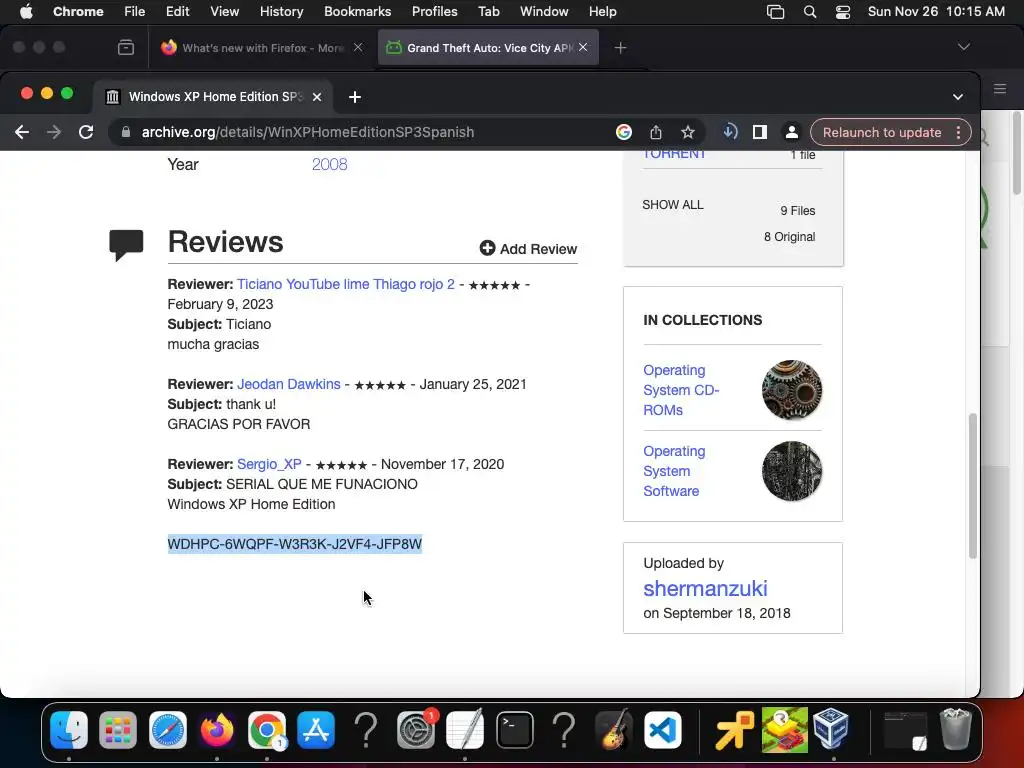Click the site lock icon

[x=125, y=132]
